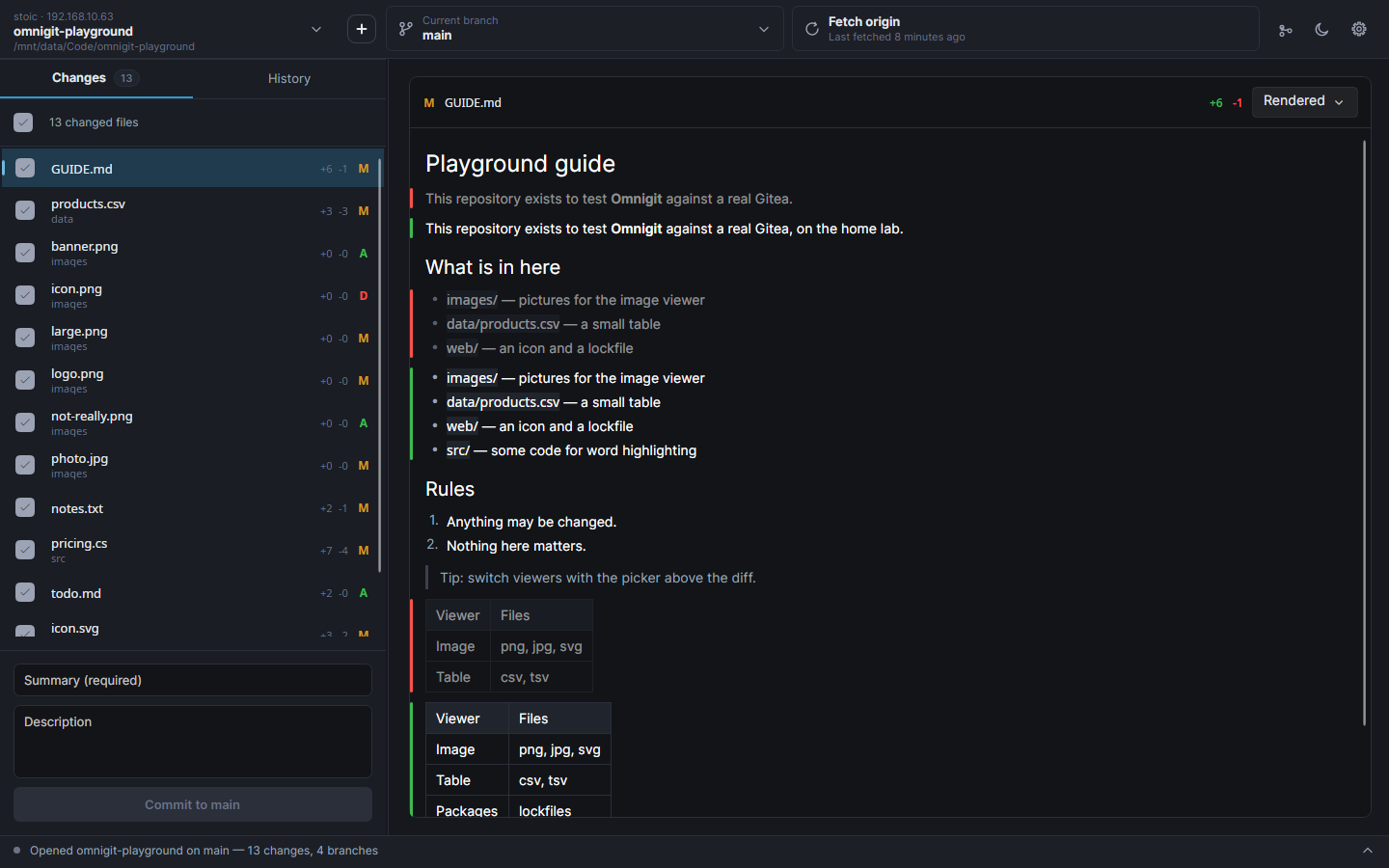Viewport: 1389px width, 868px height.
Task: Click the Summary (required) input field
Action: point(193,680)
